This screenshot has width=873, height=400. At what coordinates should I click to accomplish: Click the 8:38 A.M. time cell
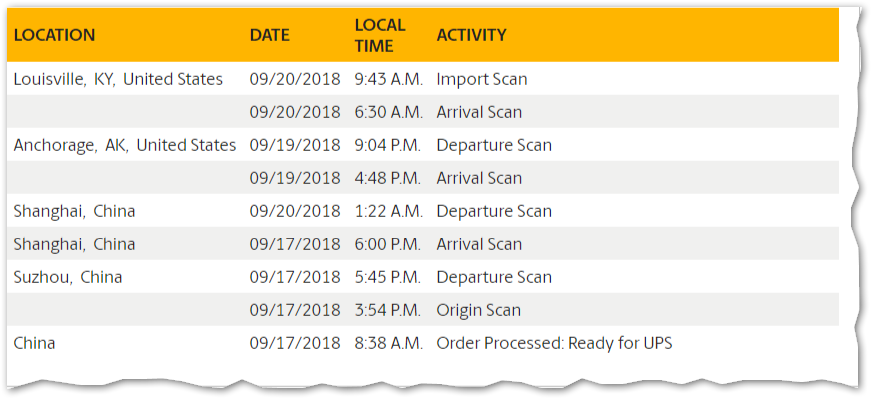click(x=389, y=343)
